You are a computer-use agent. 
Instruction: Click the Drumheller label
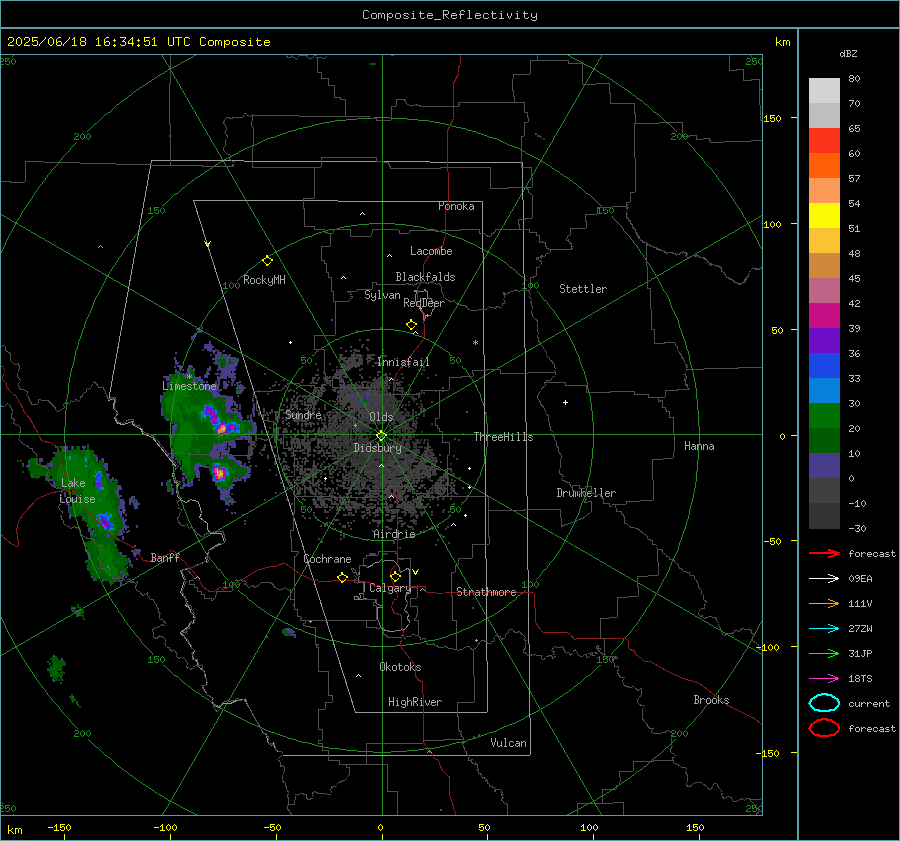586,493
